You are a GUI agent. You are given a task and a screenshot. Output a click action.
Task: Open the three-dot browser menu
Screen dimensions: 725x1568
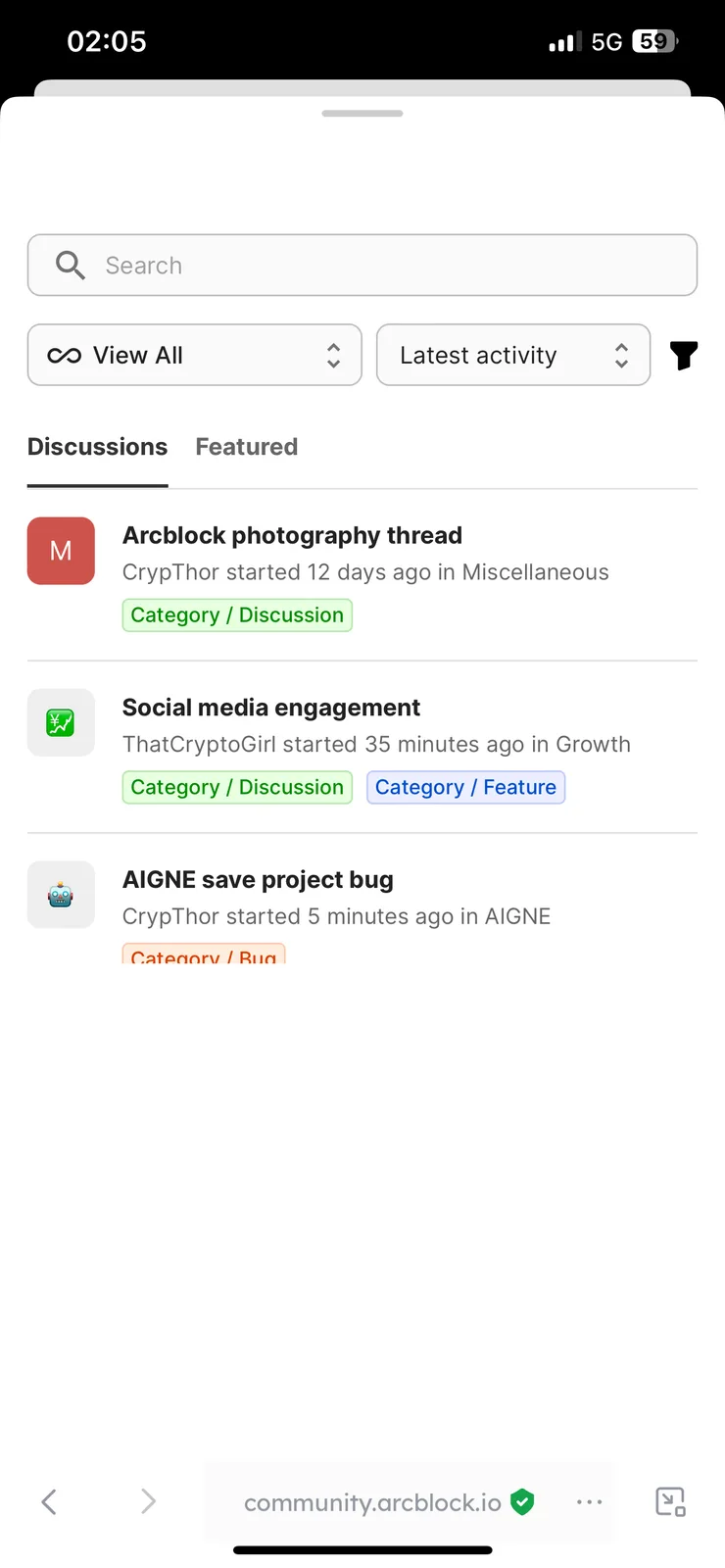(x=590, y=1502)
